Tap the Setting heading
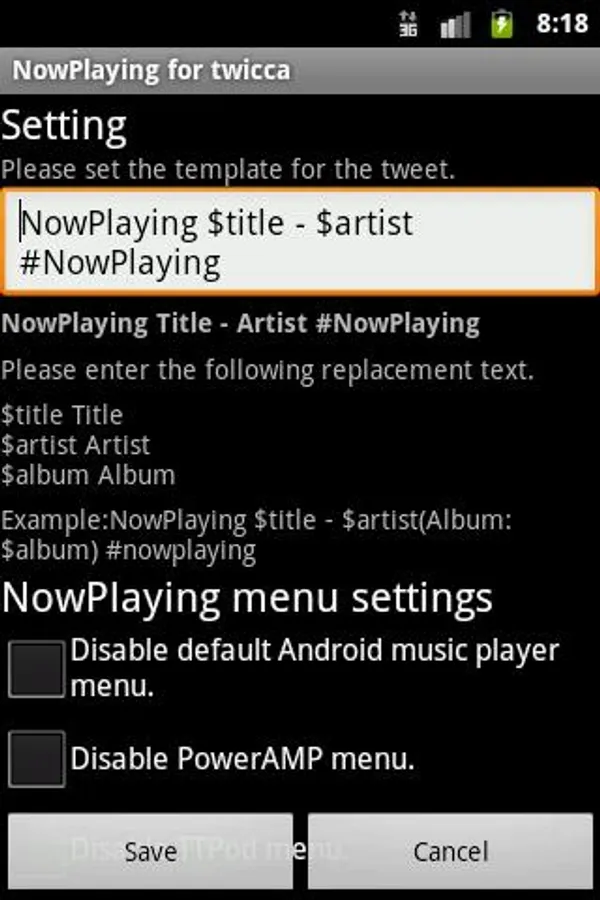Viewport: 600px width, 900px height. (x=64, y=126)
